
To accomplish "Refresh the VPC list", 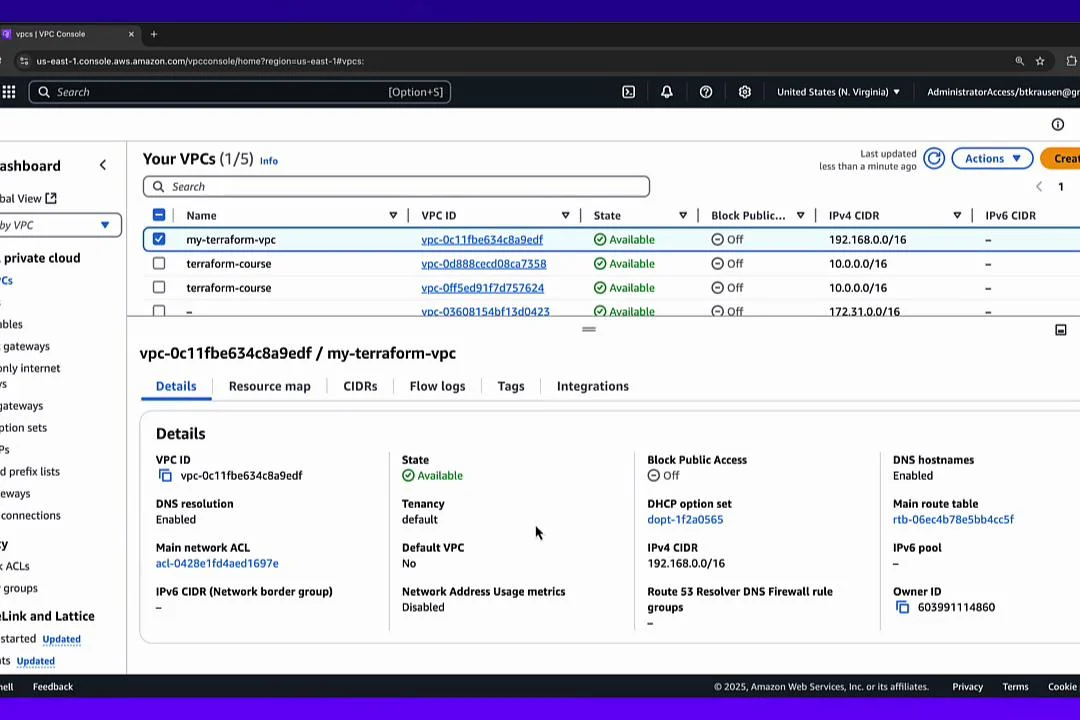I will (934, 158).
